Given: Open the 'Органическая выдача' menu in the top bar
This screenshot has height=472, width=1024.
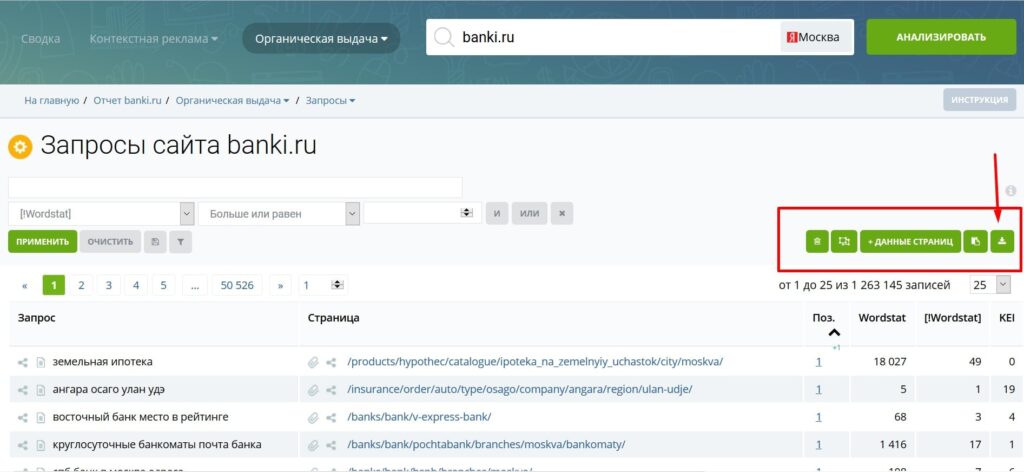Looking at the screenshot, I should pos(321,39).
